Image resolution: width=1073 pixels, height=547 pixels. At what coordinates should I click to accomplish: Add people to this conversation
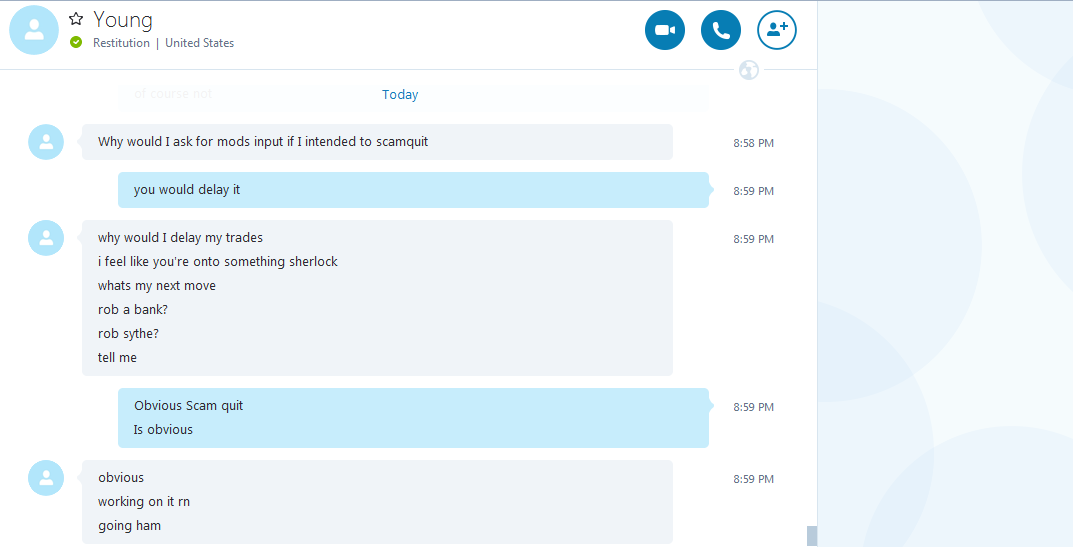pyautogui.click(x=777, y=30)
